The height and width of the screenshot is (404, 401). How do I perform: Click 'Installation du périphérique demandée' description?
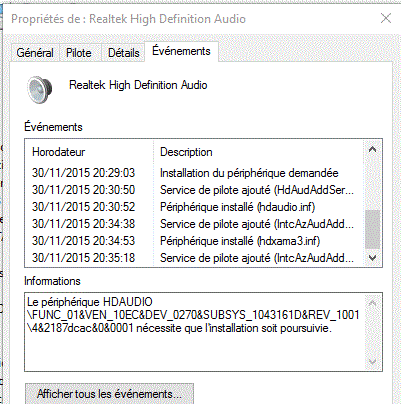tap(249, 173)
